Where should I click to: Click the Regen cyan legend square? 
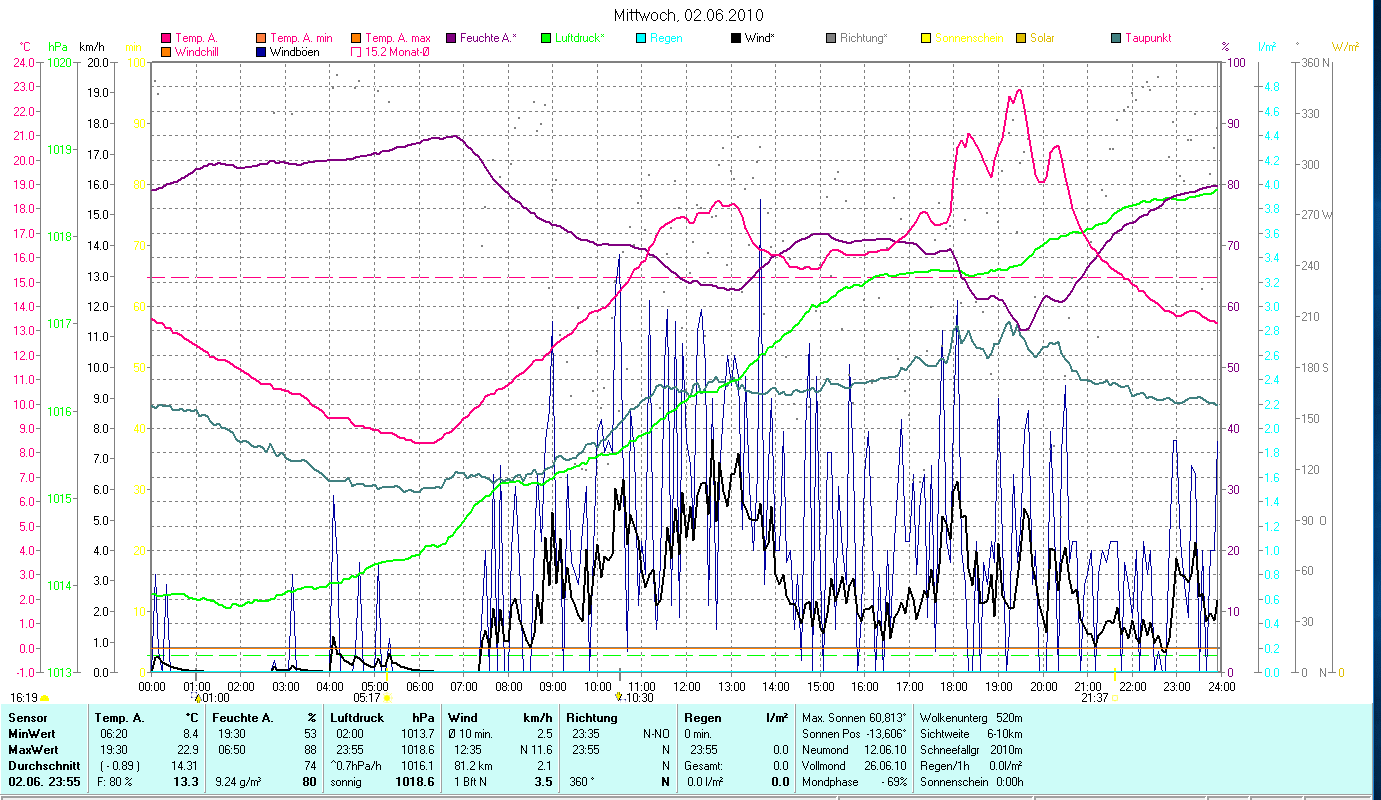coord(641,38)
